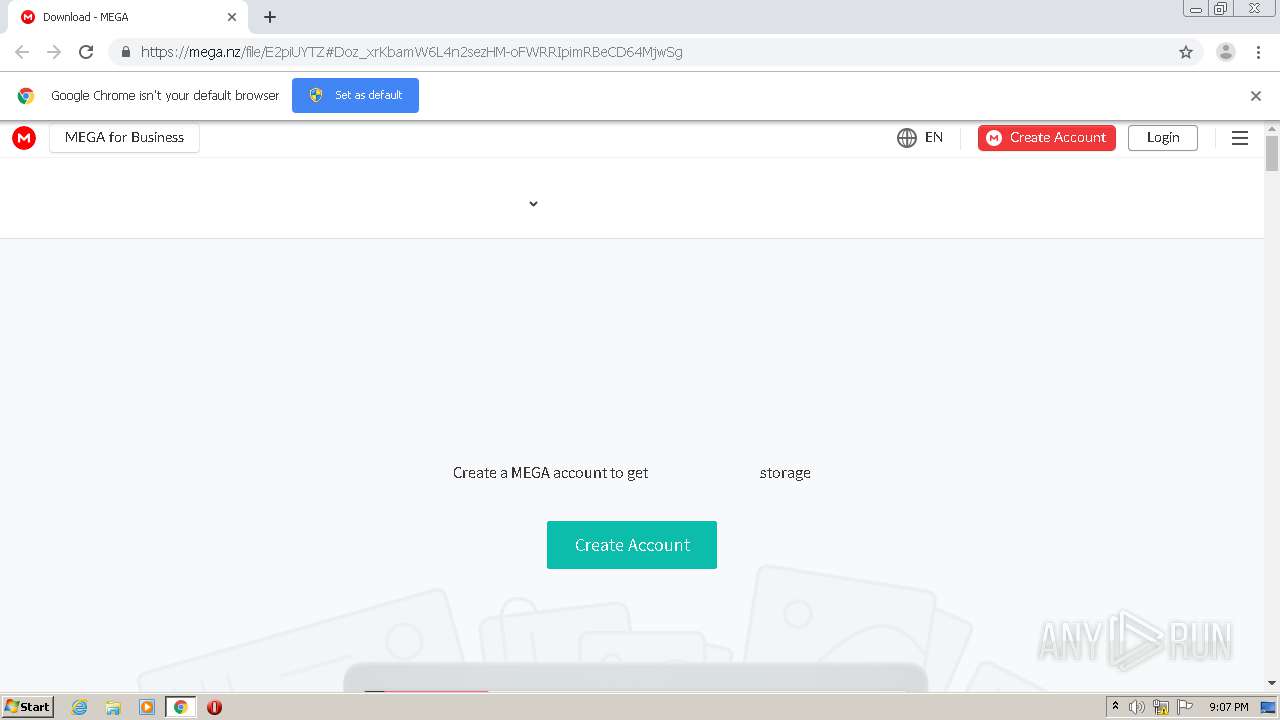Show hidden system tray icons
1280x720 pixels.
pos(1115,707)
